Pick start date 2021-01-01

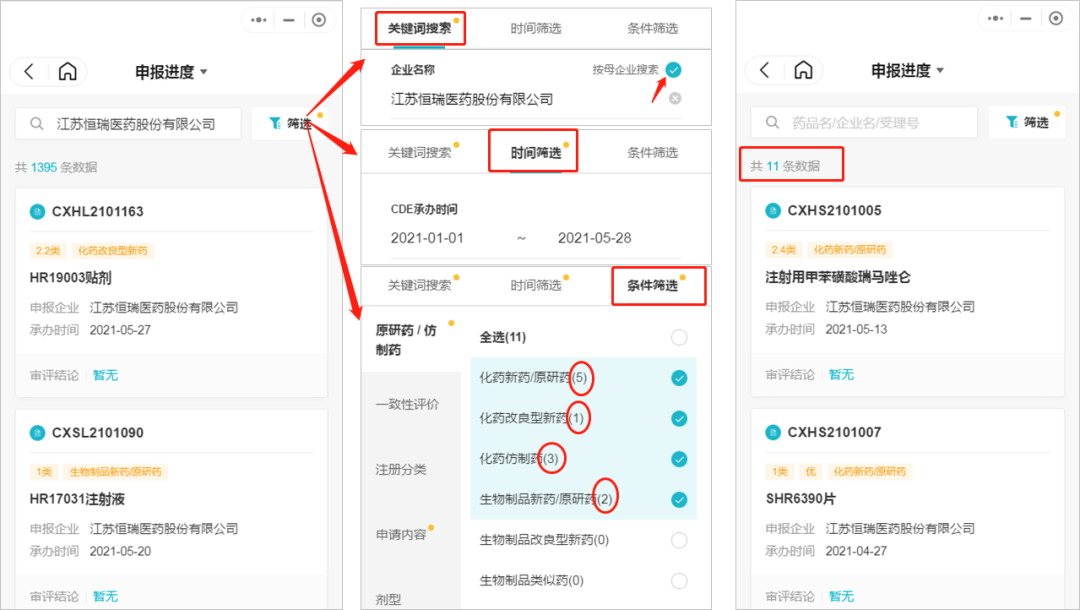pos(427,238)
